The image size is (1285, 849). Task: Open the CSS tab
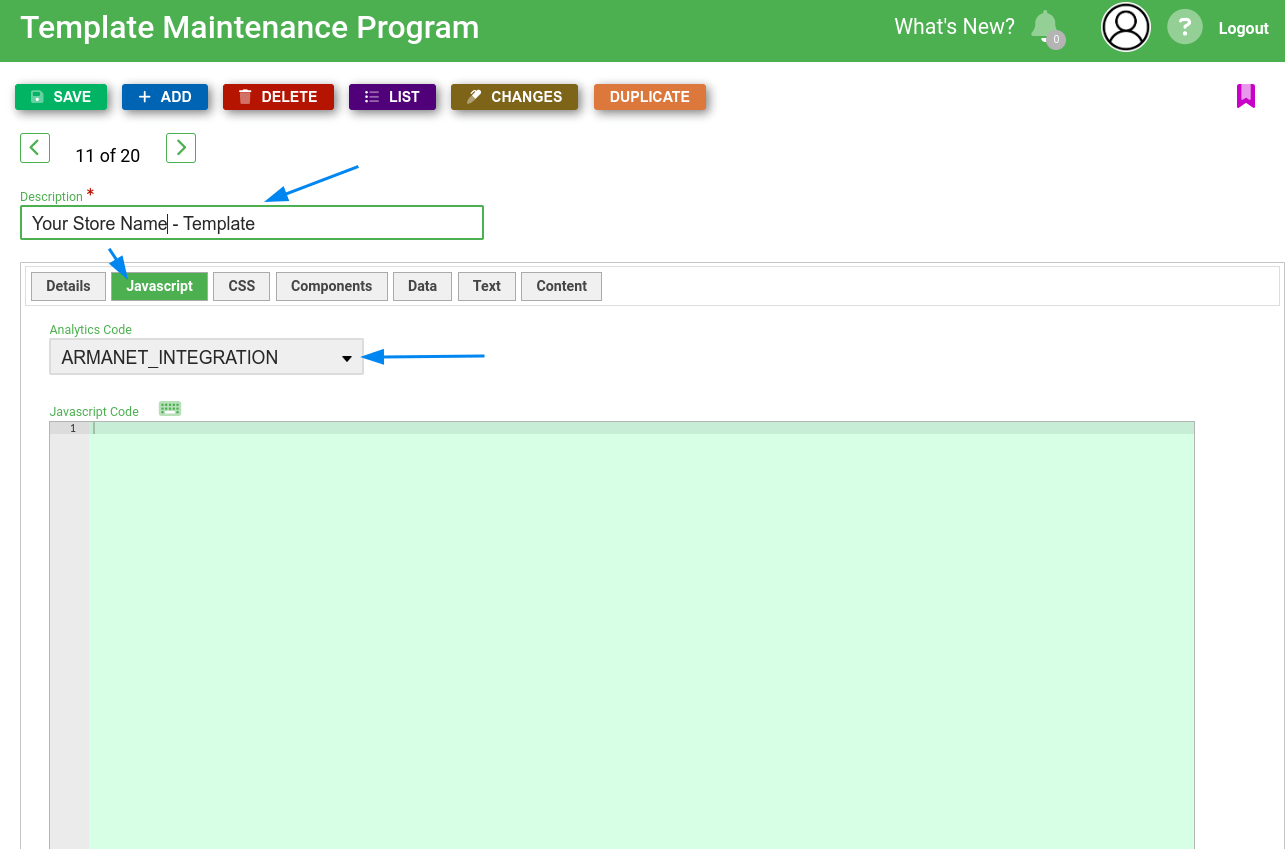241,286
